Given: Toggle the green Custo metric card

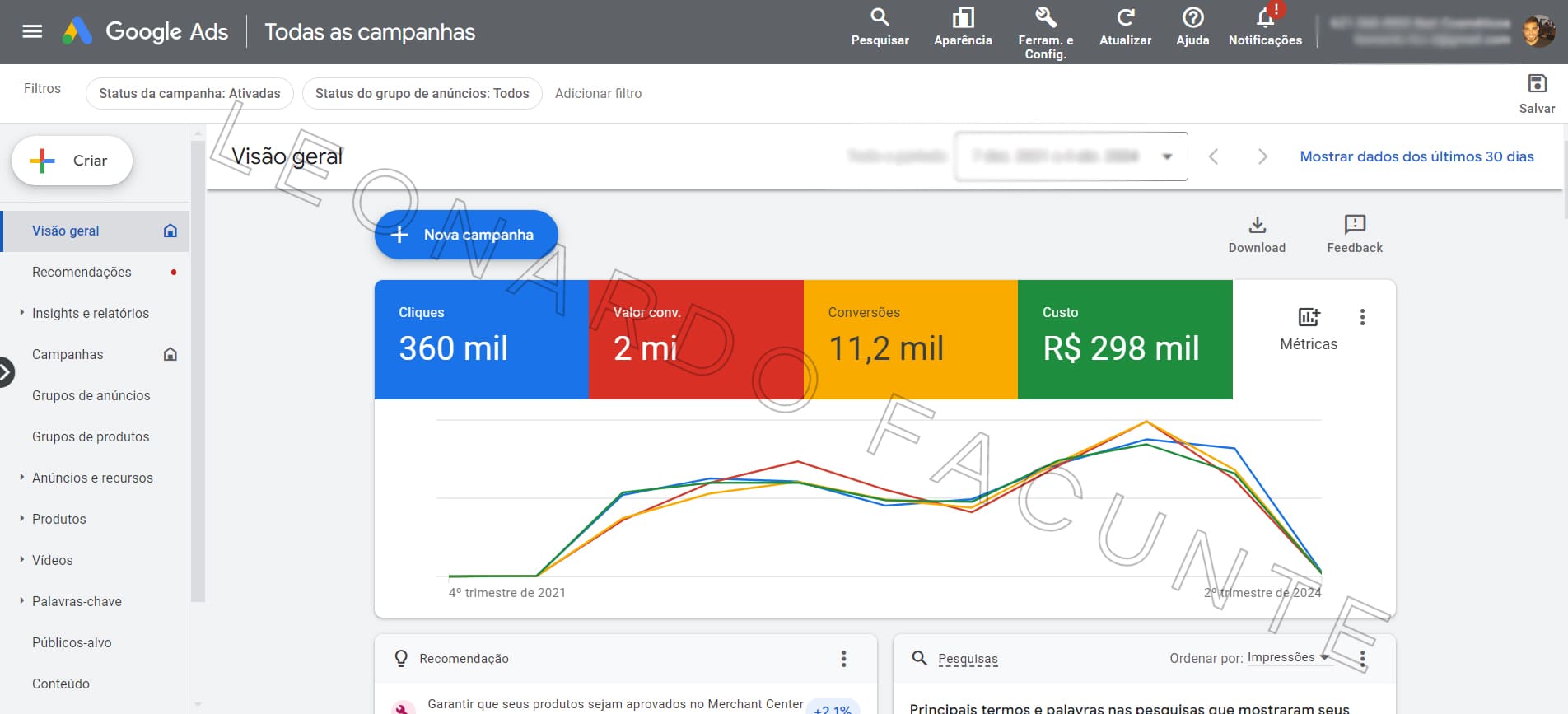Looking at the screenshot, I should 1125,339.
